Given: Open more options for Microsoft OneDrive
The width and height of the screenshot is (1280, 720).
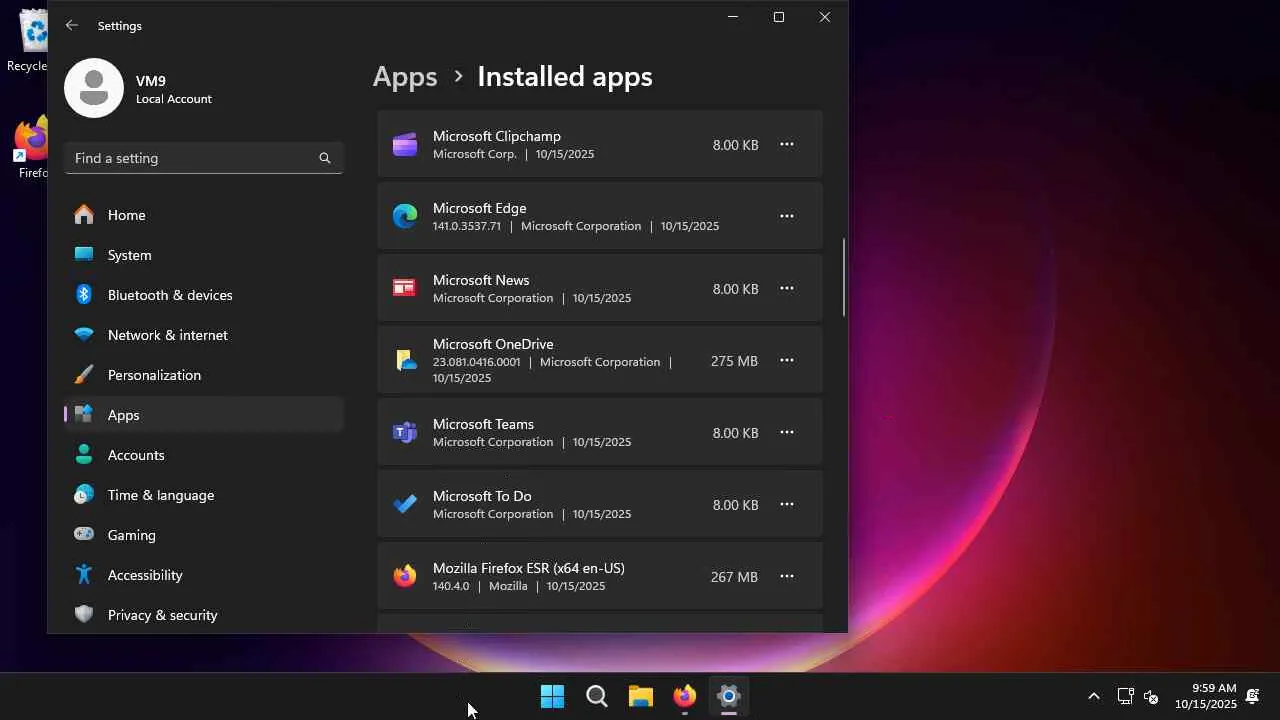Looking at the screenshot, I should (787, 361).
